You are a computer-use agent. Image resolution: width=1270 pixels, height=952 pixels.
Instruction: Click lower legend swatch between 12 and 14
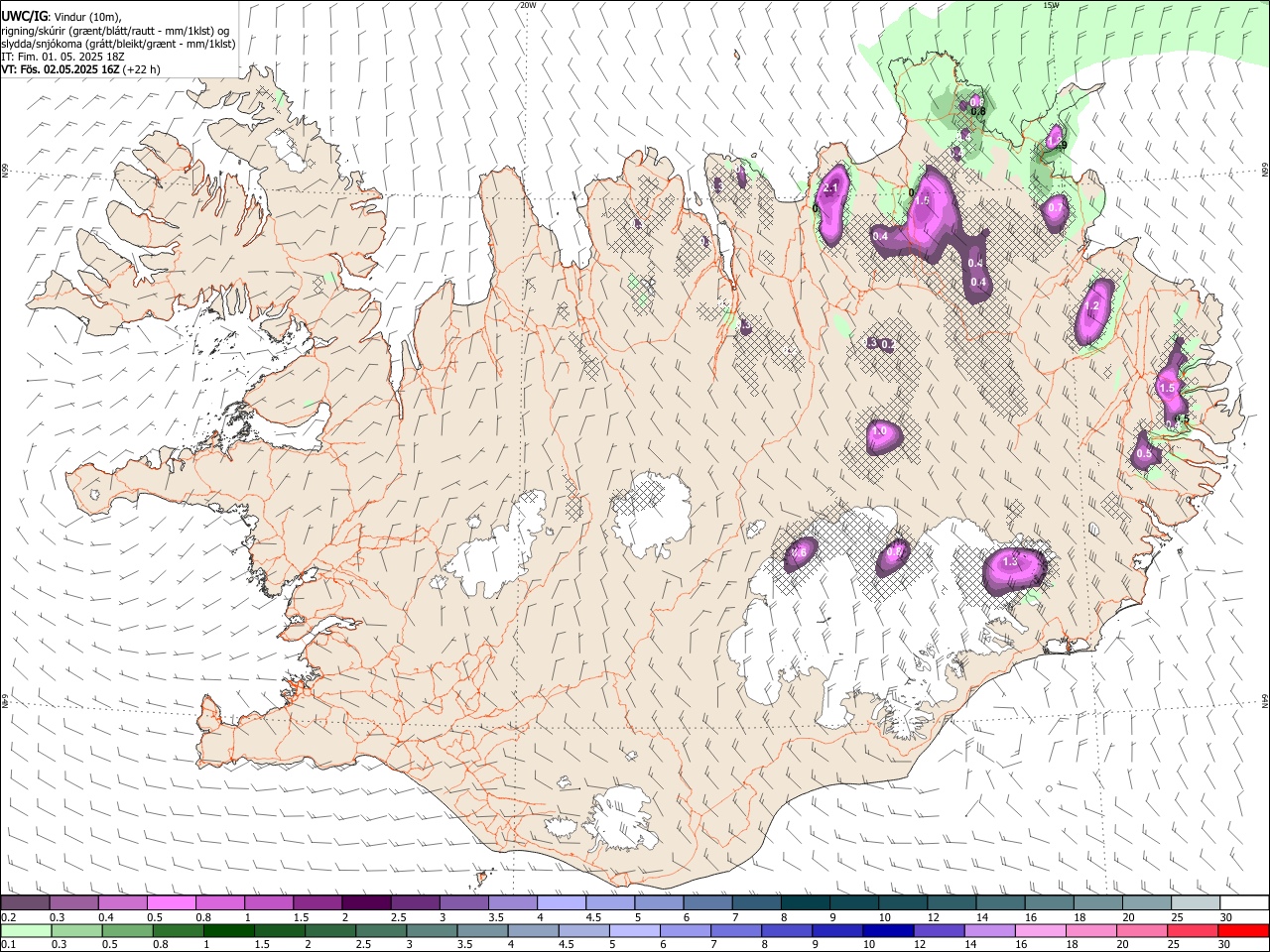939,931
